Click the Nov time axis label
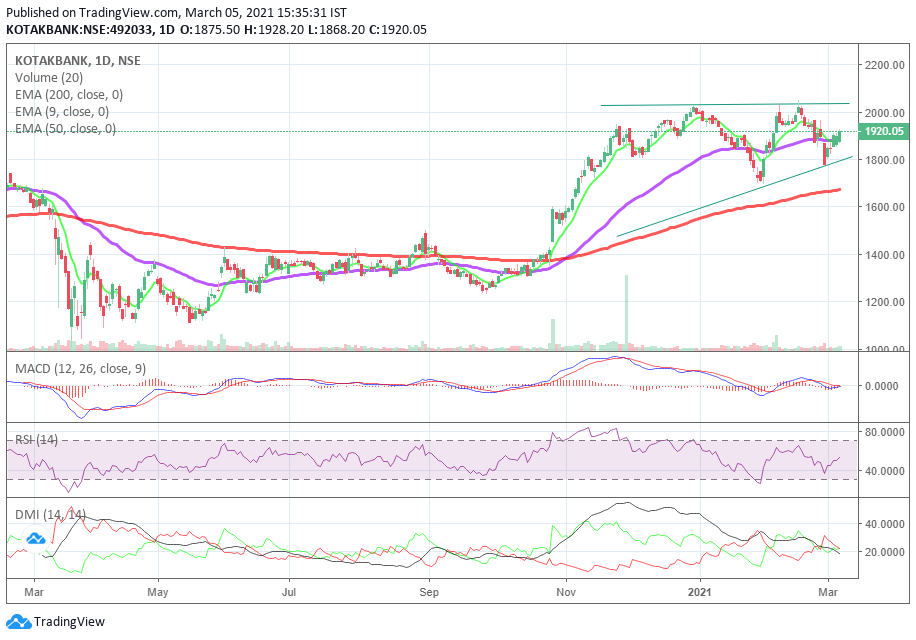The width and height of the screenshot is (916, 640). (x=565, y=592)
